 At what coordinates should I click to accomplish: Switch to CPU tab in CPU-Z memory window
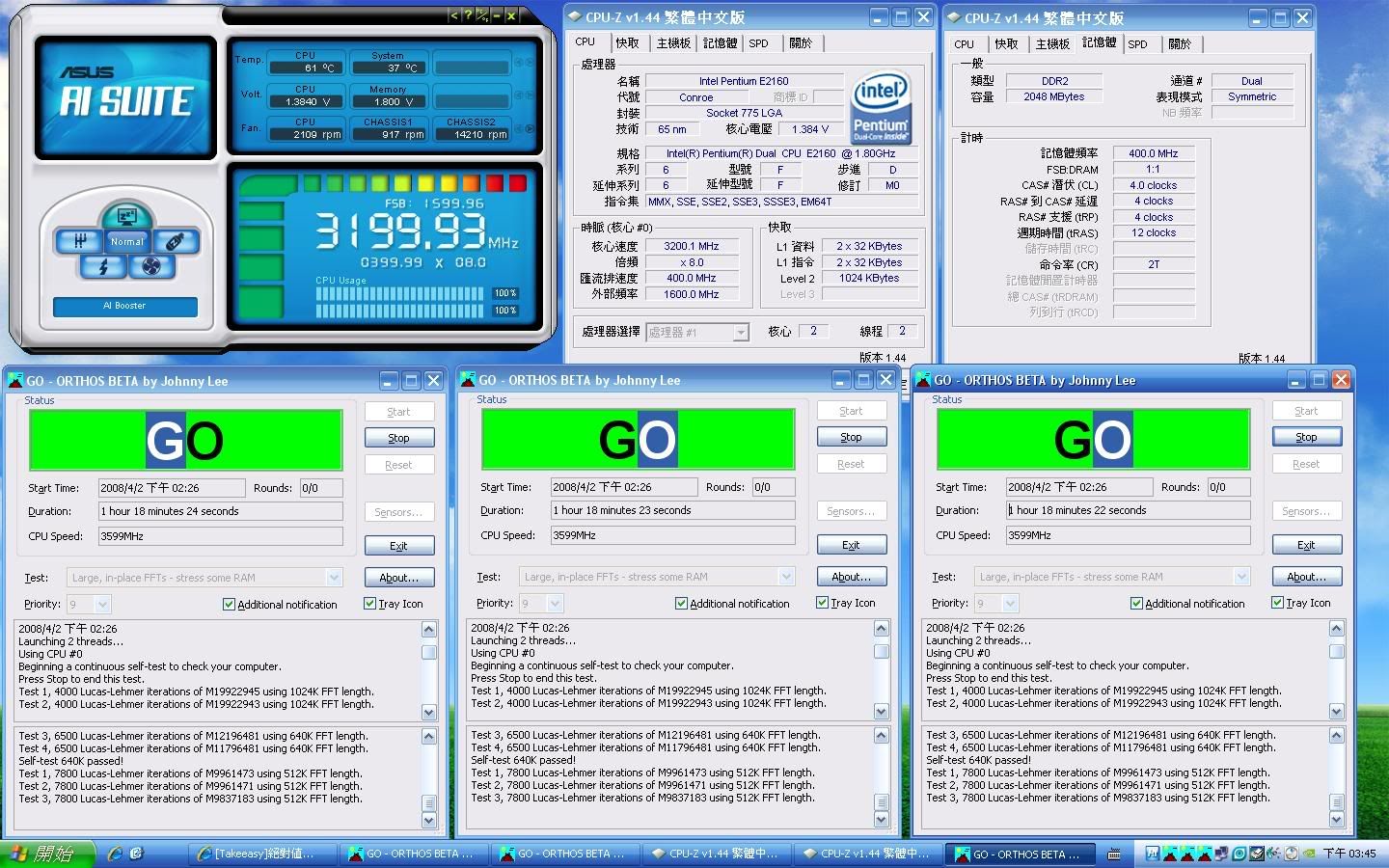point(965,44)
